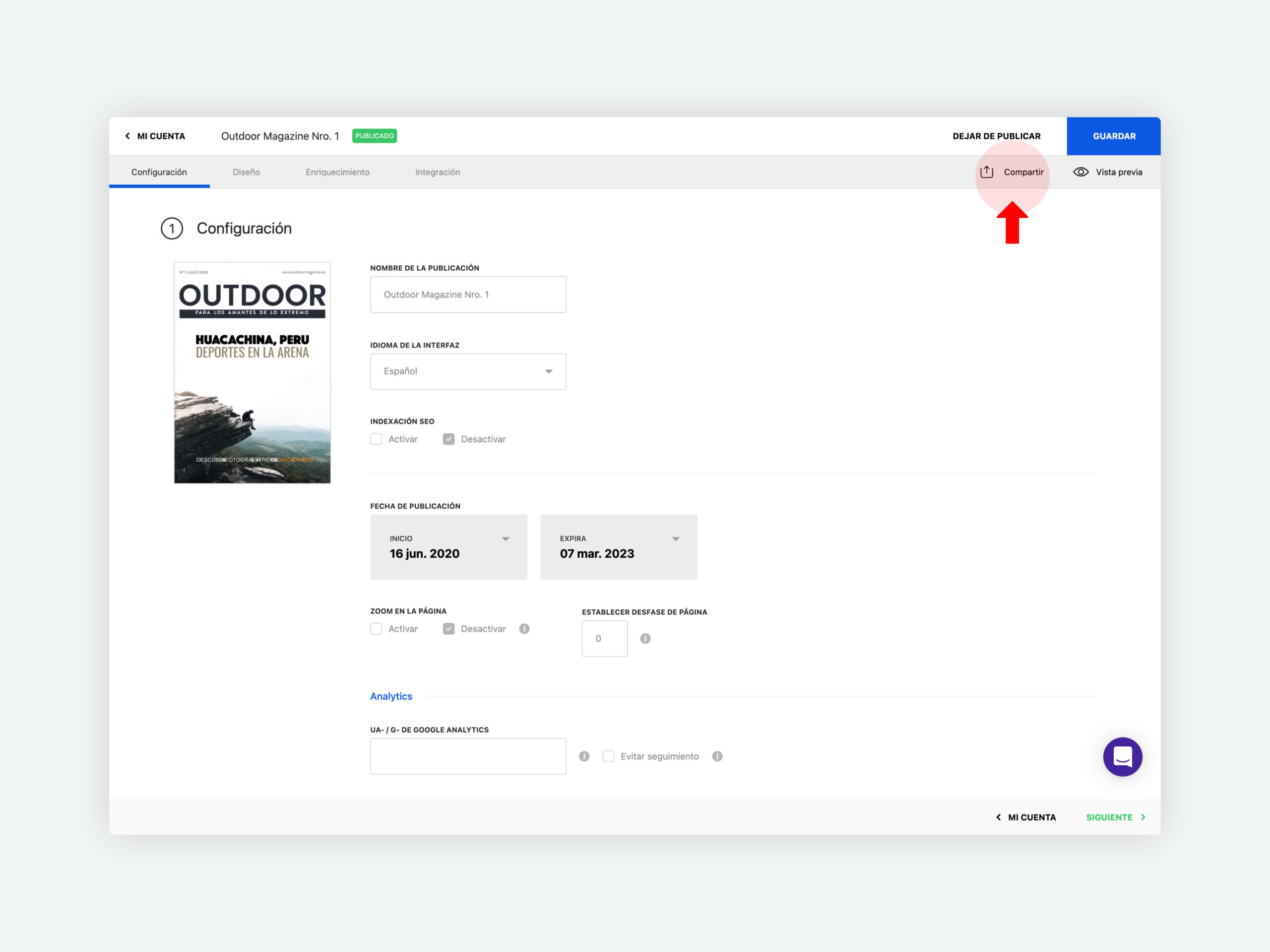
Task: Click the Compartir share icon
Action: coord(986,172)
